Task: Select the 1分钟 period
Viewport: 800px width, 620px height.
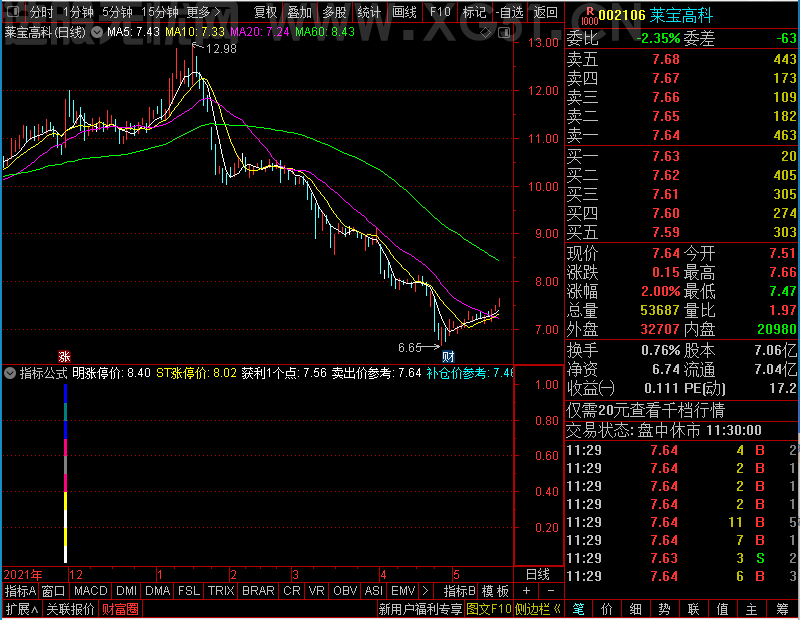Action: 79,12
